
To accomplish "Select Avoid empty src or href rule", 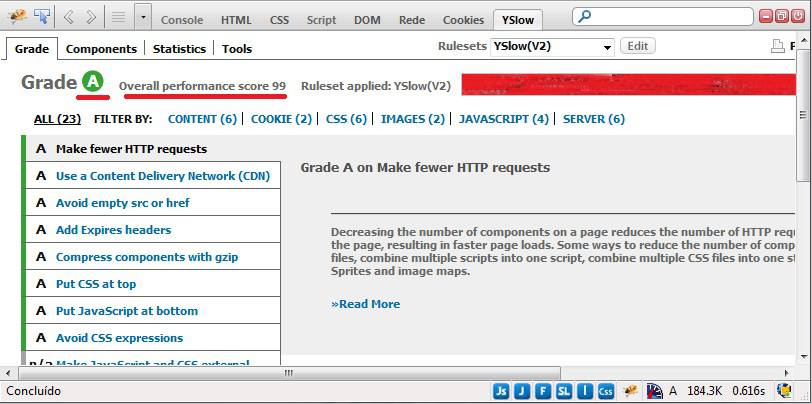I will (x=153, y=203).
